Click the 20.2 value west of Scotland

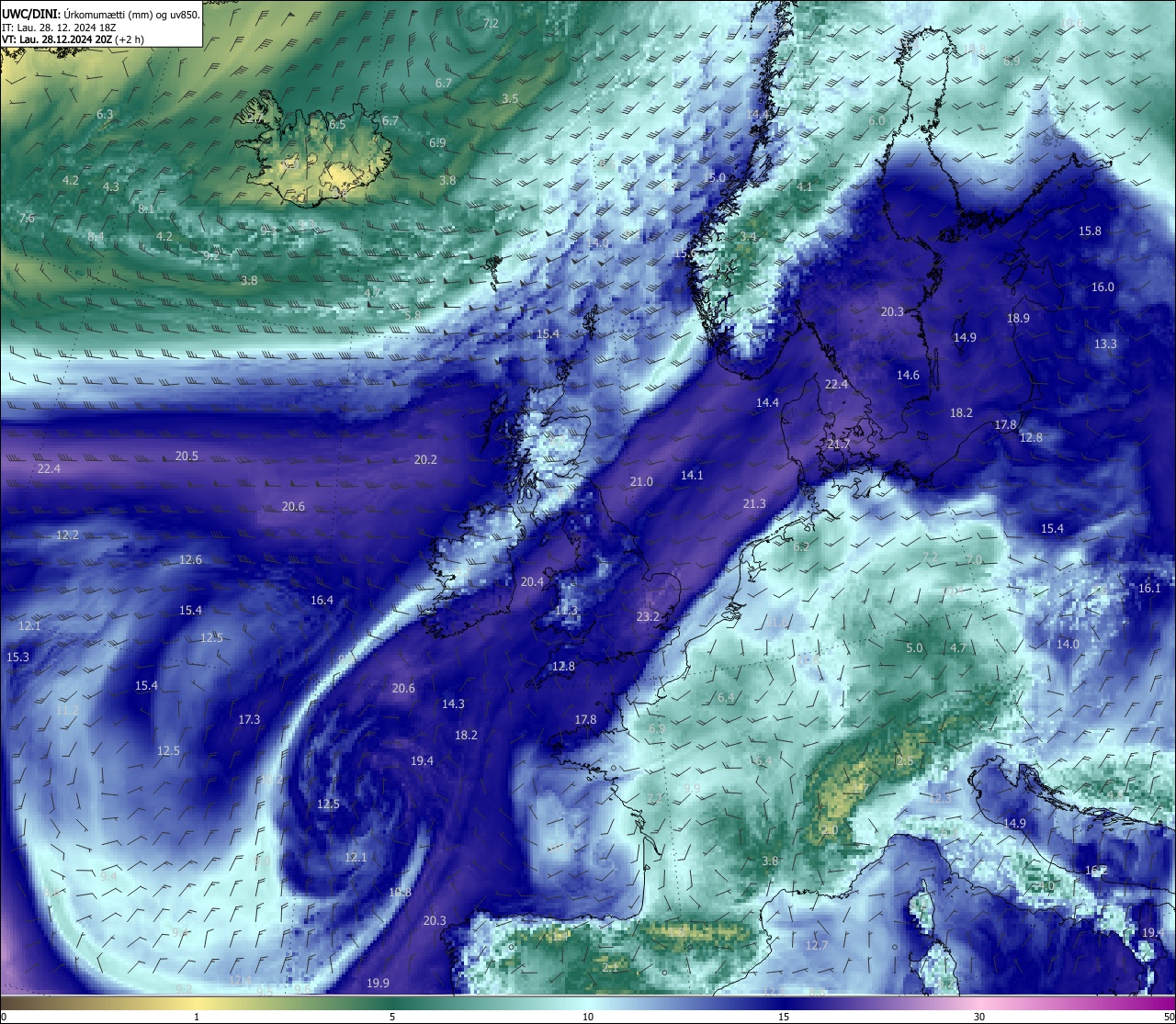(425, 459)
